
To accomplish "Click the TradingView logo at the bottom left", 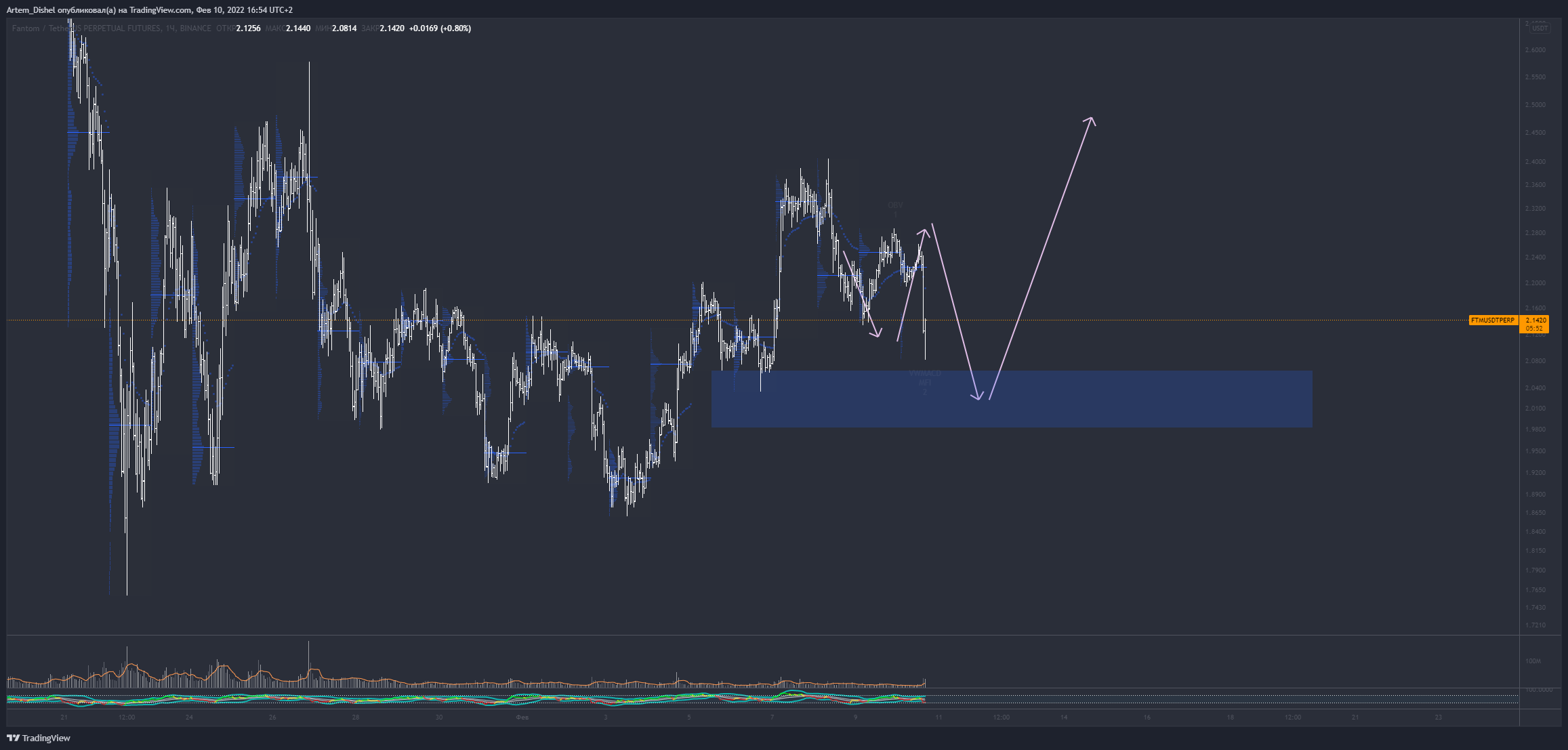I will pyautogui.click(x=39, y=738).
